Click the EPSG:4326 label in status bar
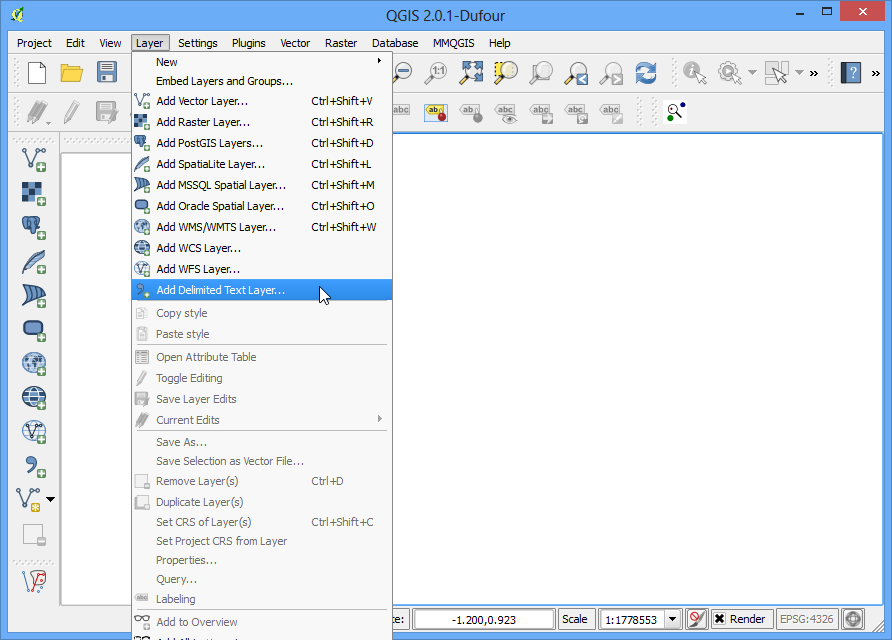The image size is (892, 640). tap(807, 619)
